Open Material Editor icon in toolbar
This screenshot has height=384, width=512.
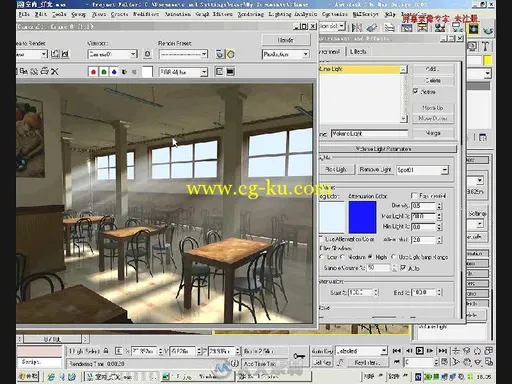point(440,28)
